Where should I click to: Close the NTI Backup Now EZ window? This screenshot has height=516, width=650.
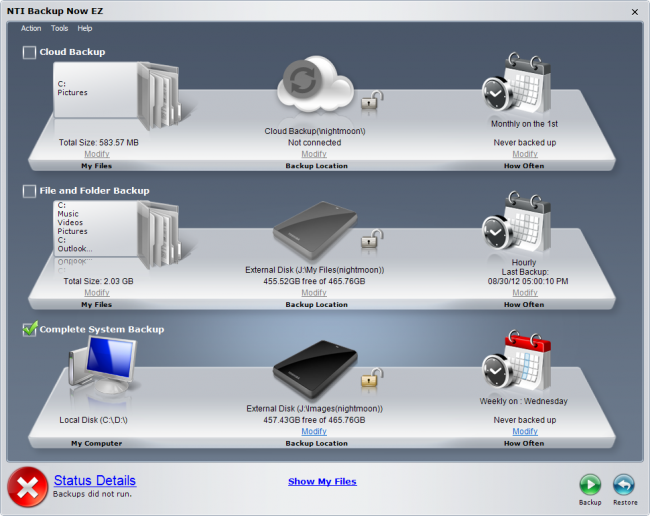point(635,12)
